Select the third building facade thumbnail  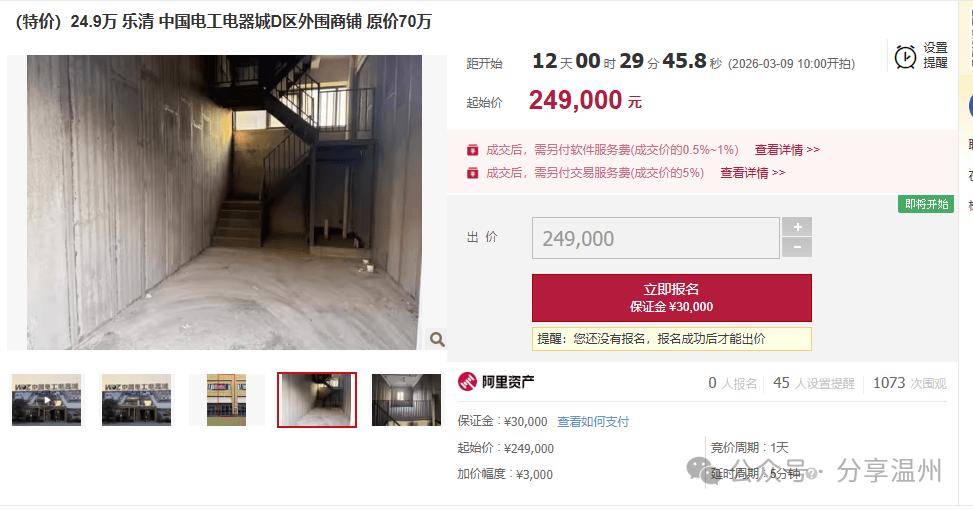point(226,400)
